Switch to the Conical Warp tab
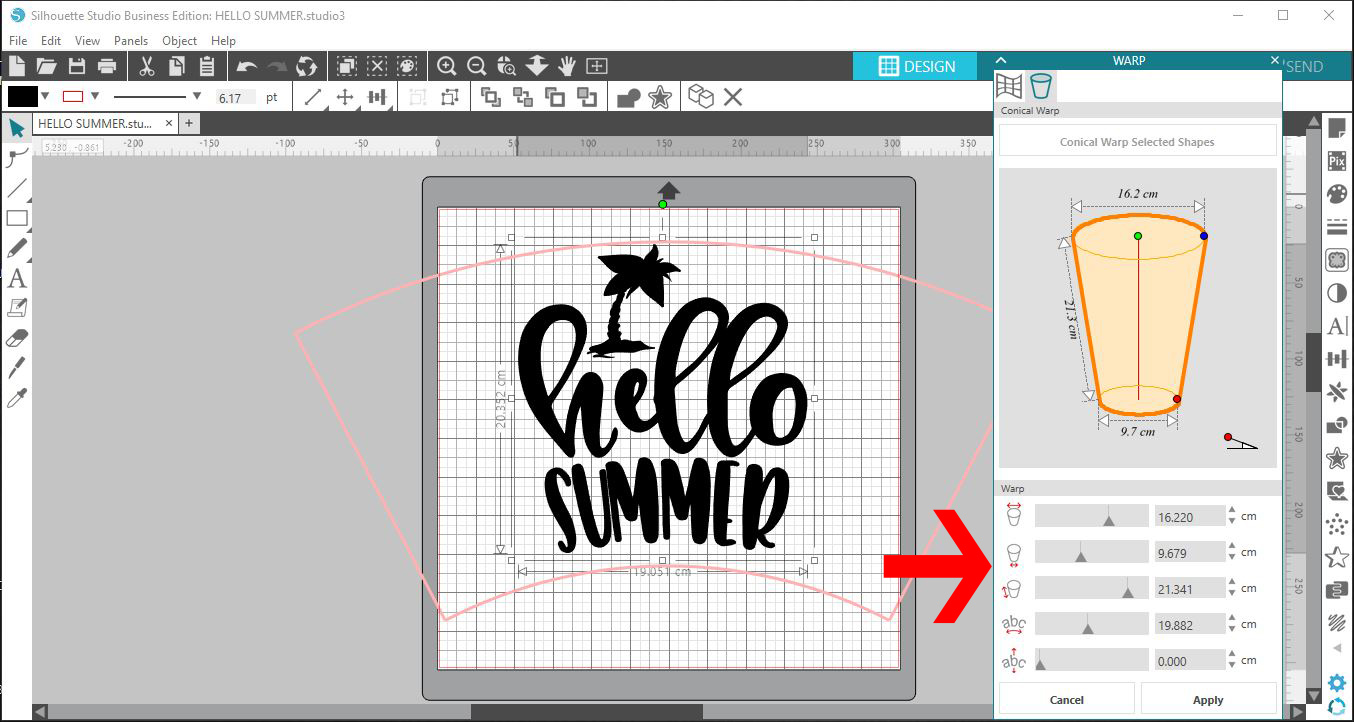Viewport: 1354px width, 722px height. click(x=1041, y=86)
